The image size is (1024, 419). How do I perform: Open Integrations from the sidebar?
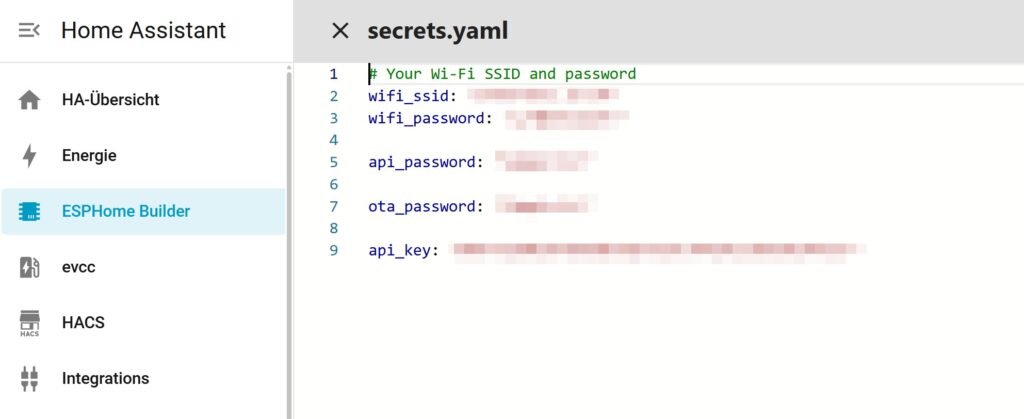[x=105, y=379]
